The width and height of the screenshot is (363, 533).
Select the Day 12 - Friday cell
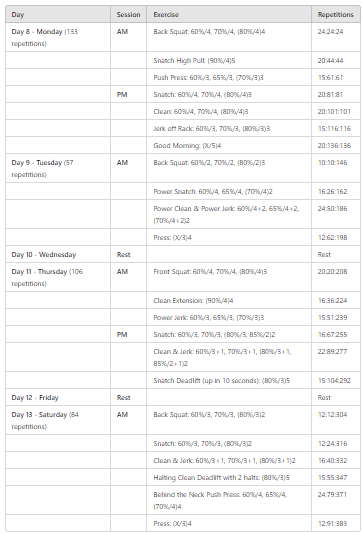[x=58, y=397]
